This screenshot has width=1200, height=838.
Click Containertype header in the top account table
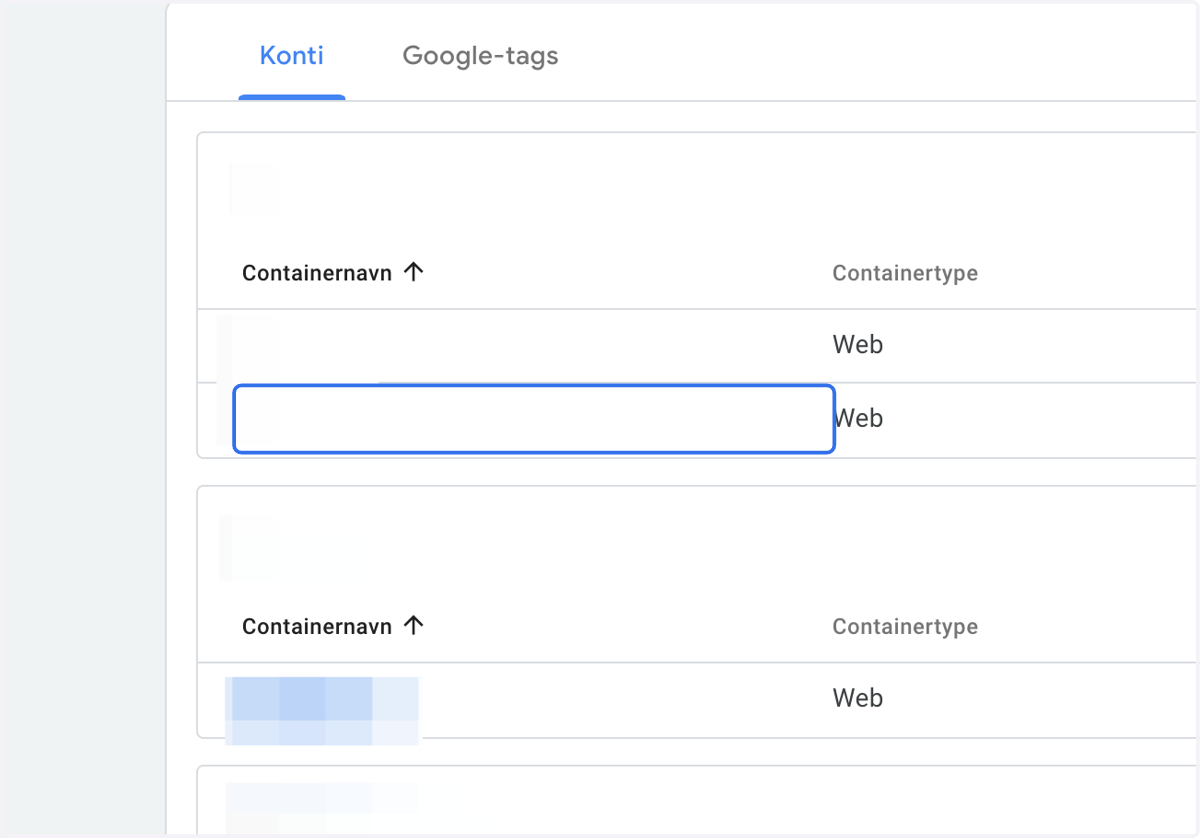click(x=905, y=273)
